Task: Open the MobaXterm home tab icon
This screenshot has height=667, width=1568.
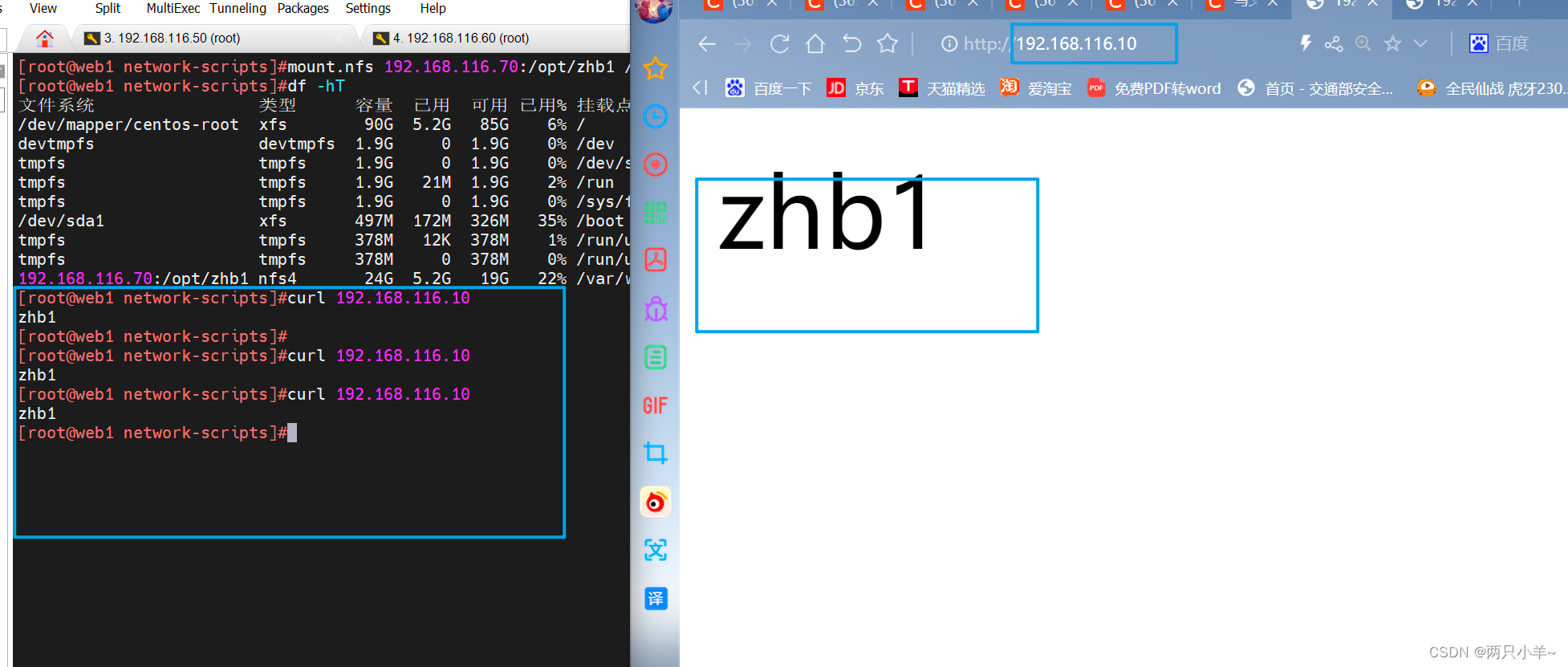Action: [x=45, y=38]
